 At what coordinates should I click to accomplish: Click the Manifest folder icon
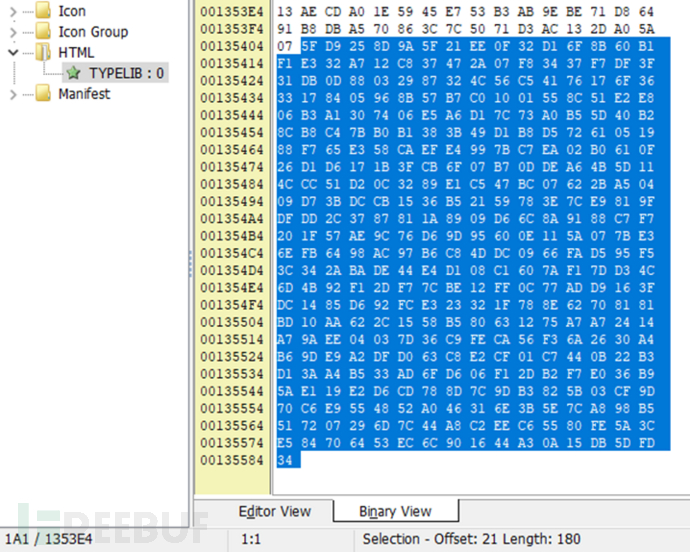43,93
